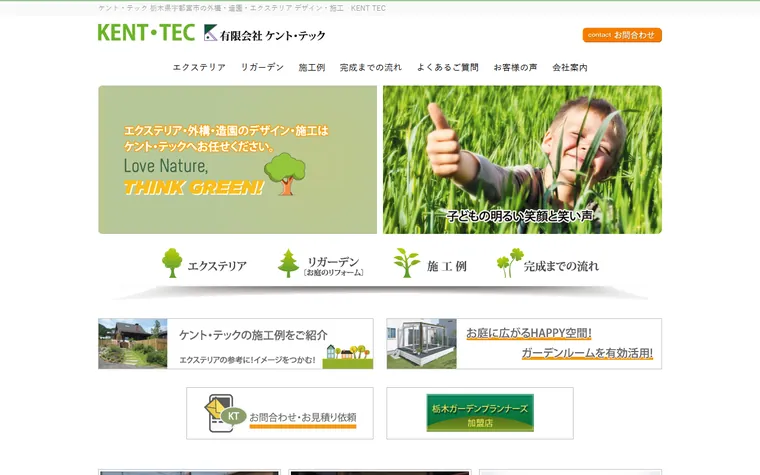Open the お問合わせ・お見積り依頼 banner
This screenshot has height=475, width=760.
point(280,413)
